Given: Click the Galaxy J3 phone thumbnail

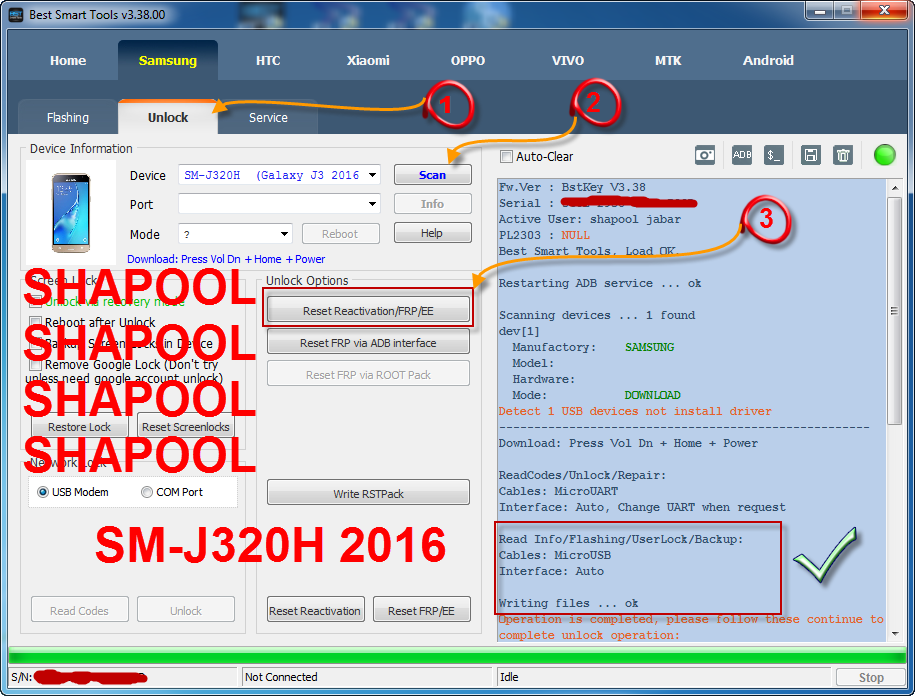Looking at the screenshot, I should 71,213.
